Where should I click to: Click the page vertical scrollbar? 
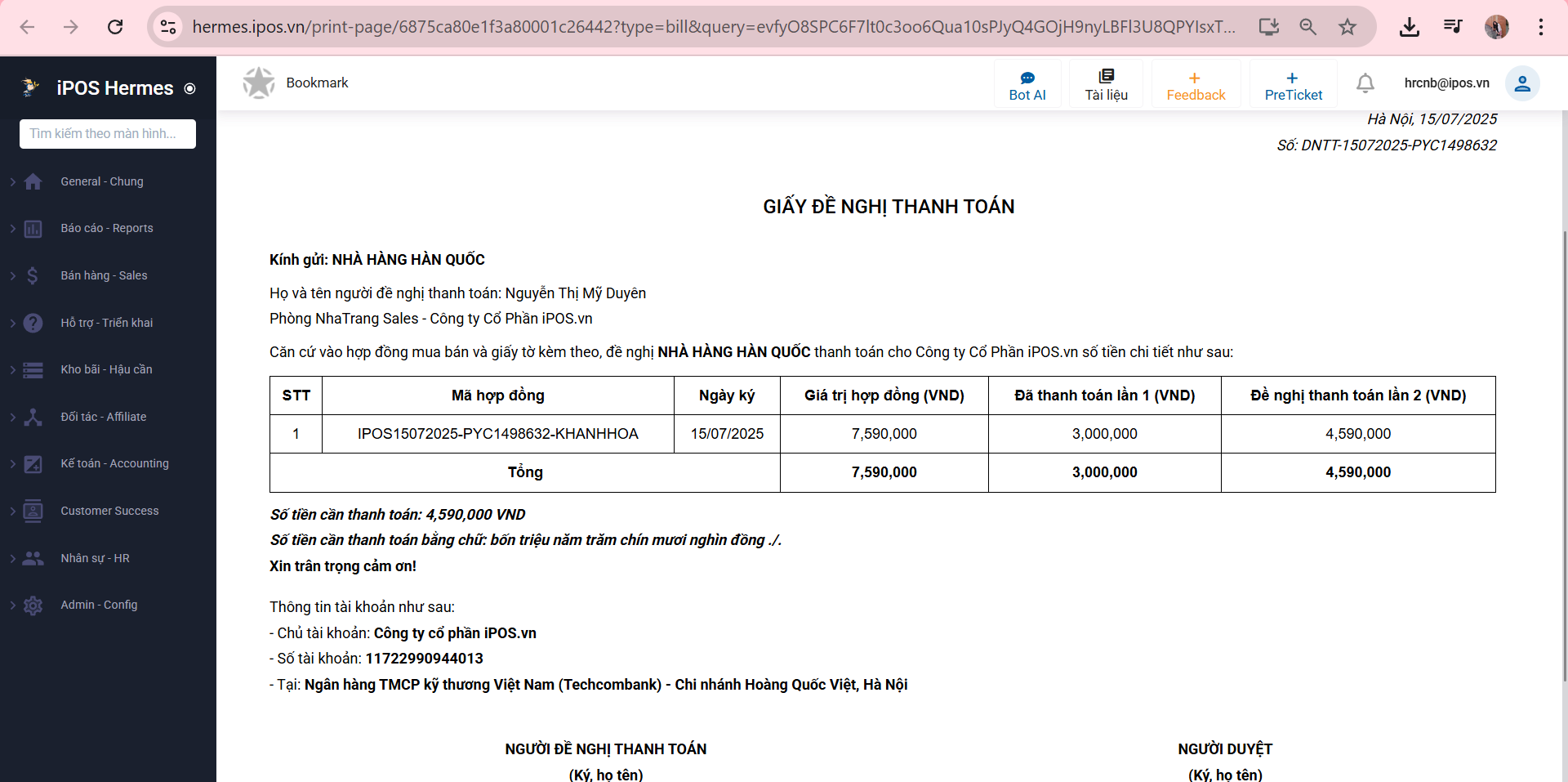pyautogui.click(x=1564, y=454)
